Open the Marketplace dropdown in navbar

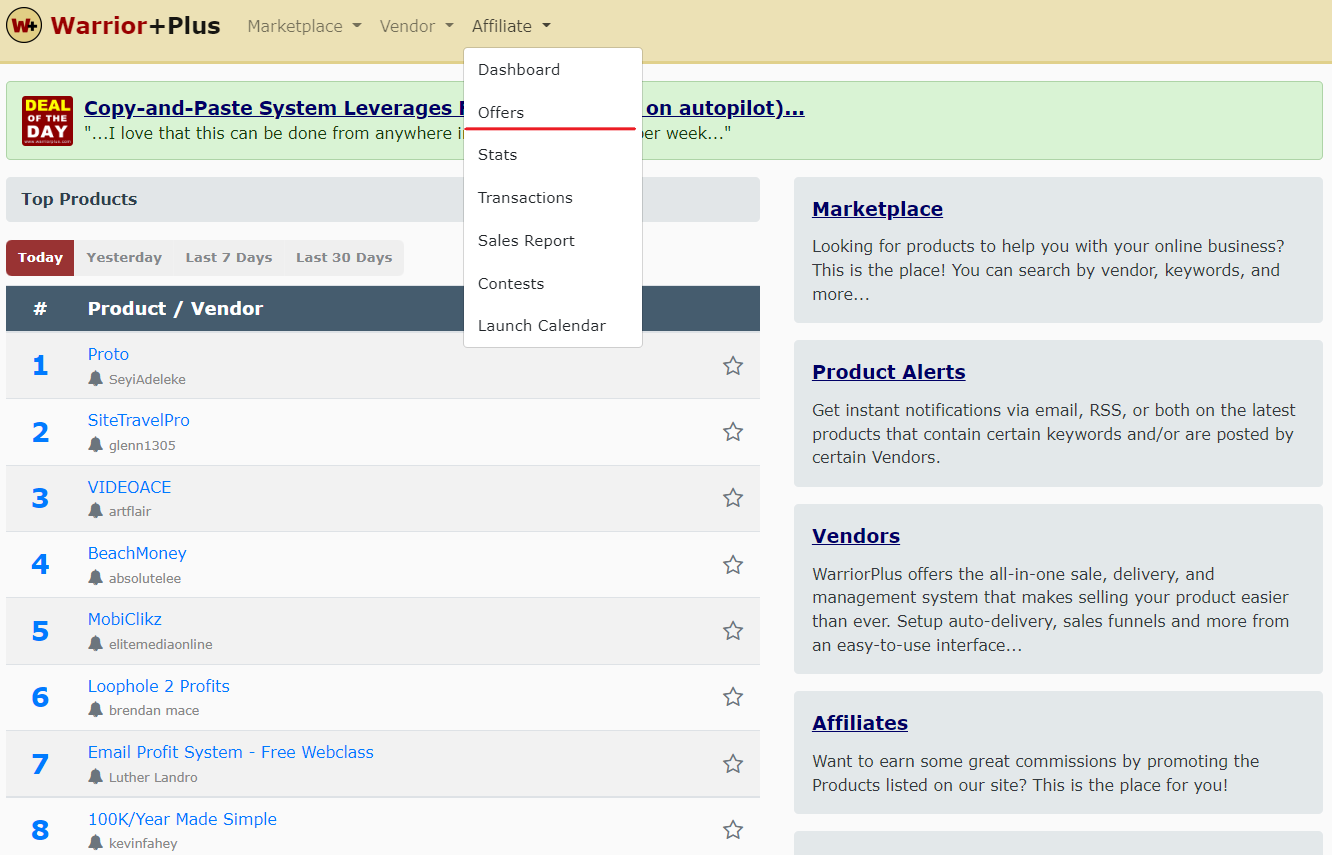tap(304, 26)
